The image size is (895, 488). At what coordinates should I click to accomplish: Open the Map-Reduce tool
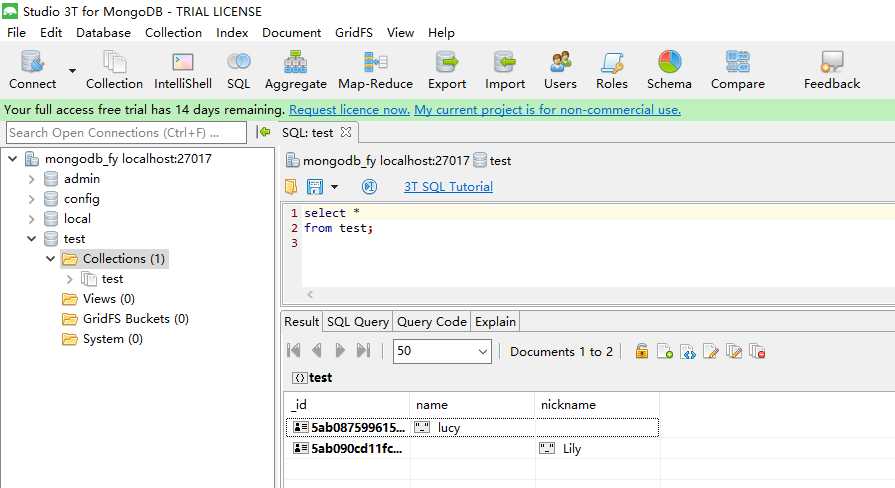[375, 70]
